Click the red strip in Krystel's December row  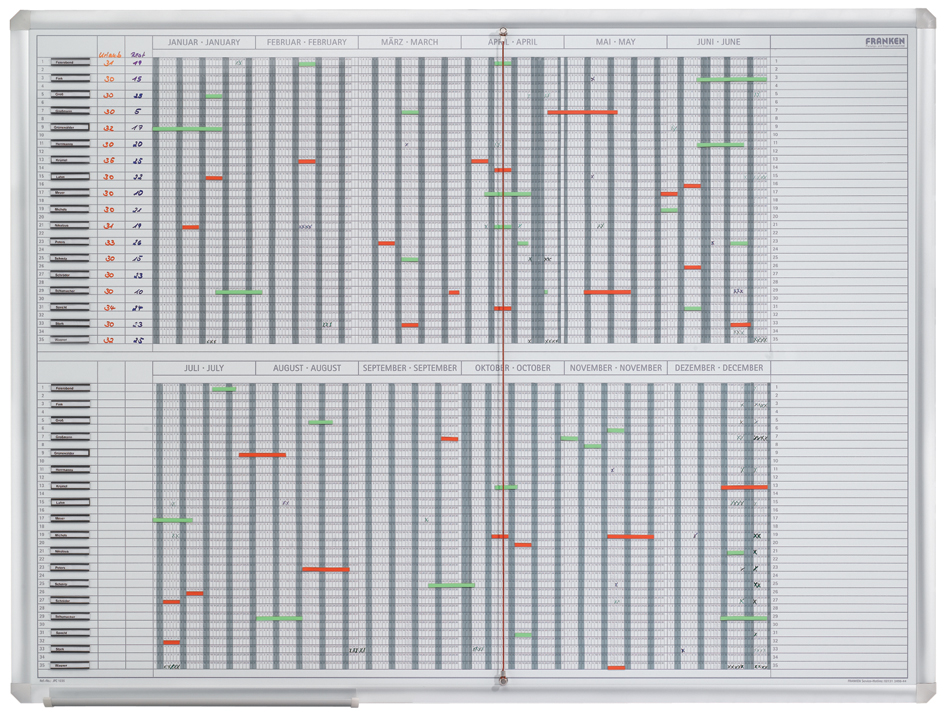744,487
